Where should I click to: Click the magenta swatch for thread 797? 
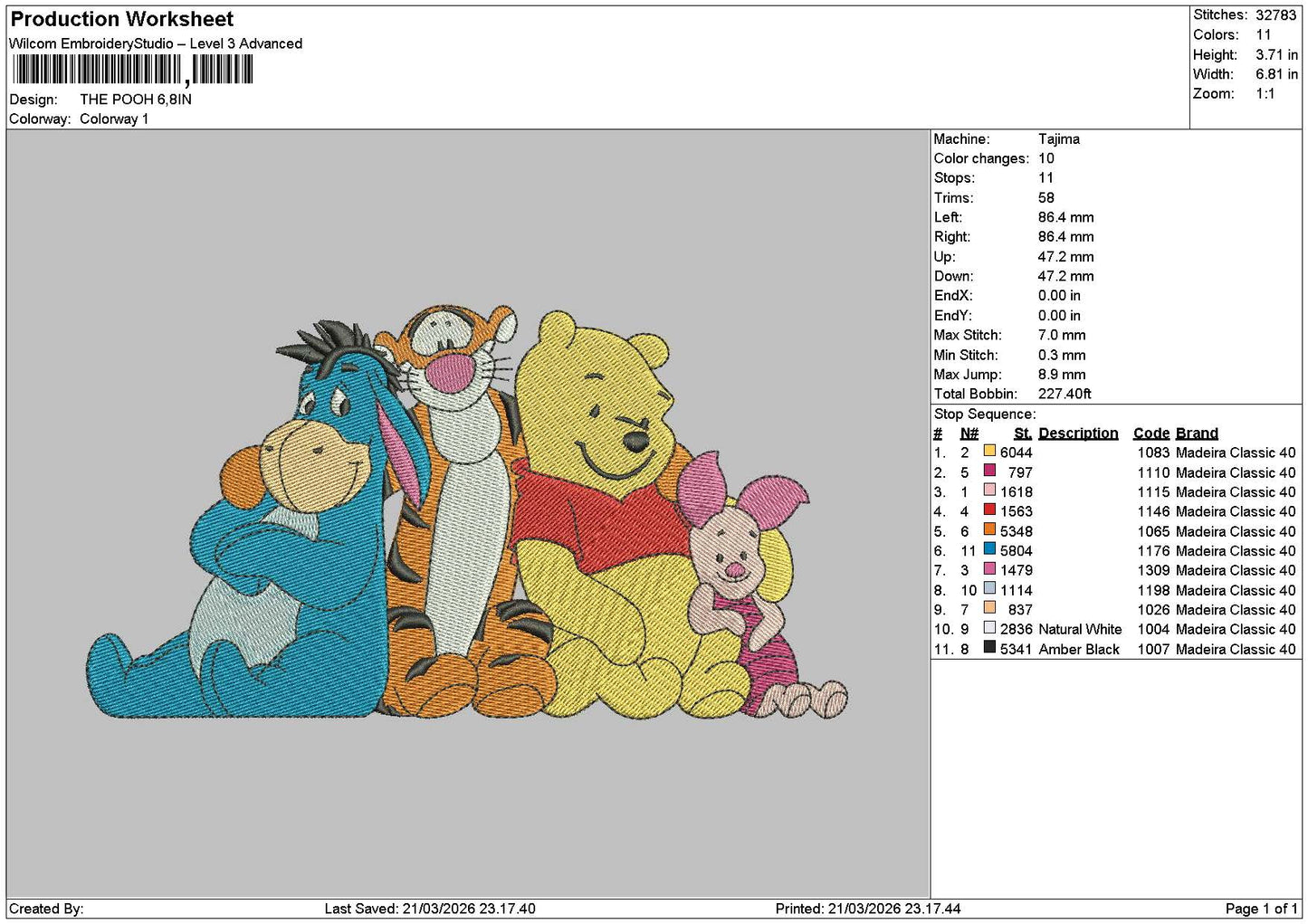989,472
